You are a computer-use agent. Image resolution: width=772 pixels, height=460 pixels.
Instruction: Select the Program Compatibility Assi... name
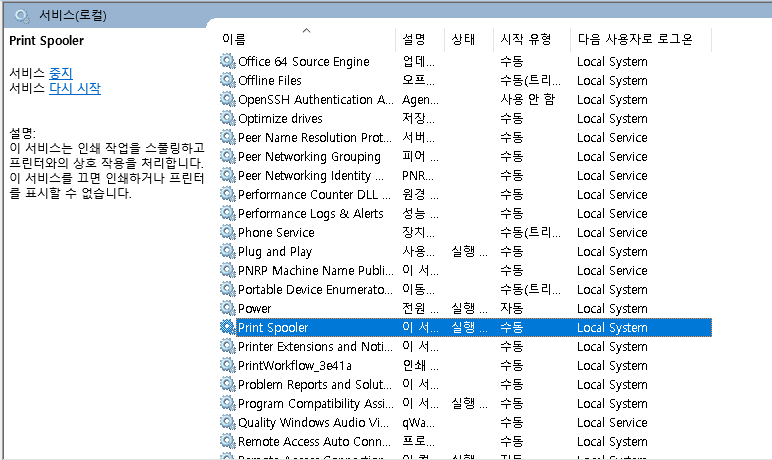pyautogui.click(x=316, y=404)
